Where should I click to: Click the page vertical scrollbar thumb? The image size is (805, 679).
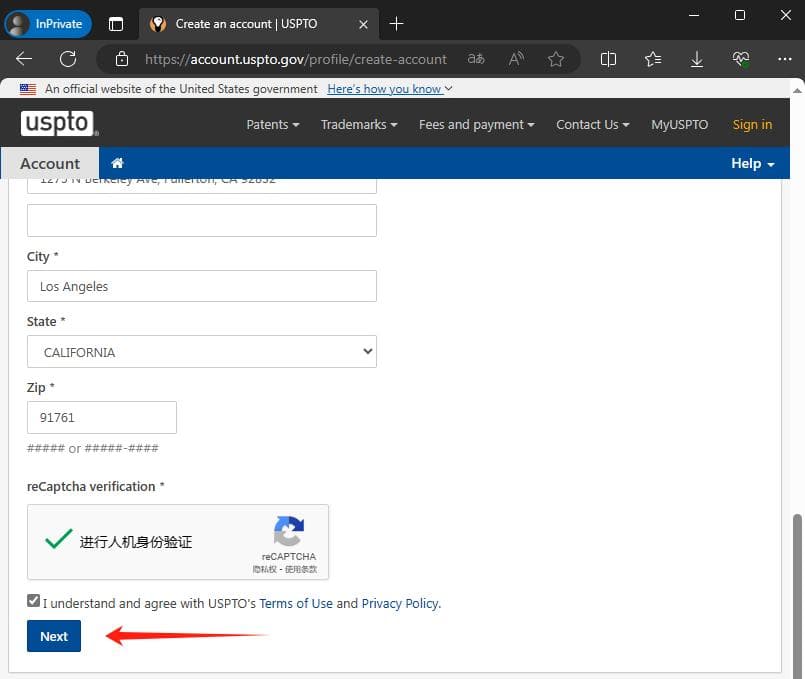pyautogui.click(x=797, y=595)
